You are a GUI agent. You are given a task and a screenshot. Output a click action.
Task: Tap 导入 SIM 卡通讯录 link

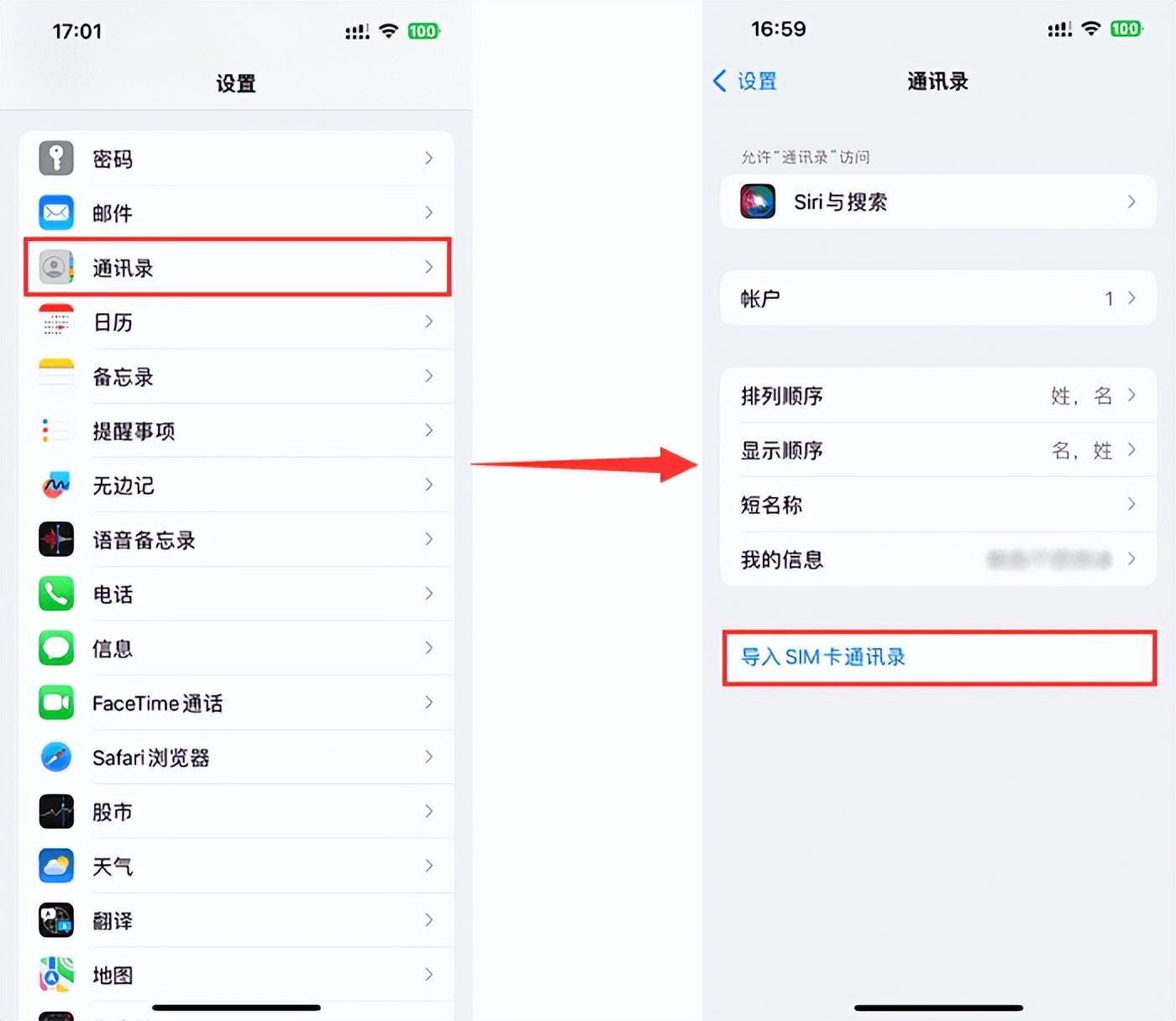822,657
